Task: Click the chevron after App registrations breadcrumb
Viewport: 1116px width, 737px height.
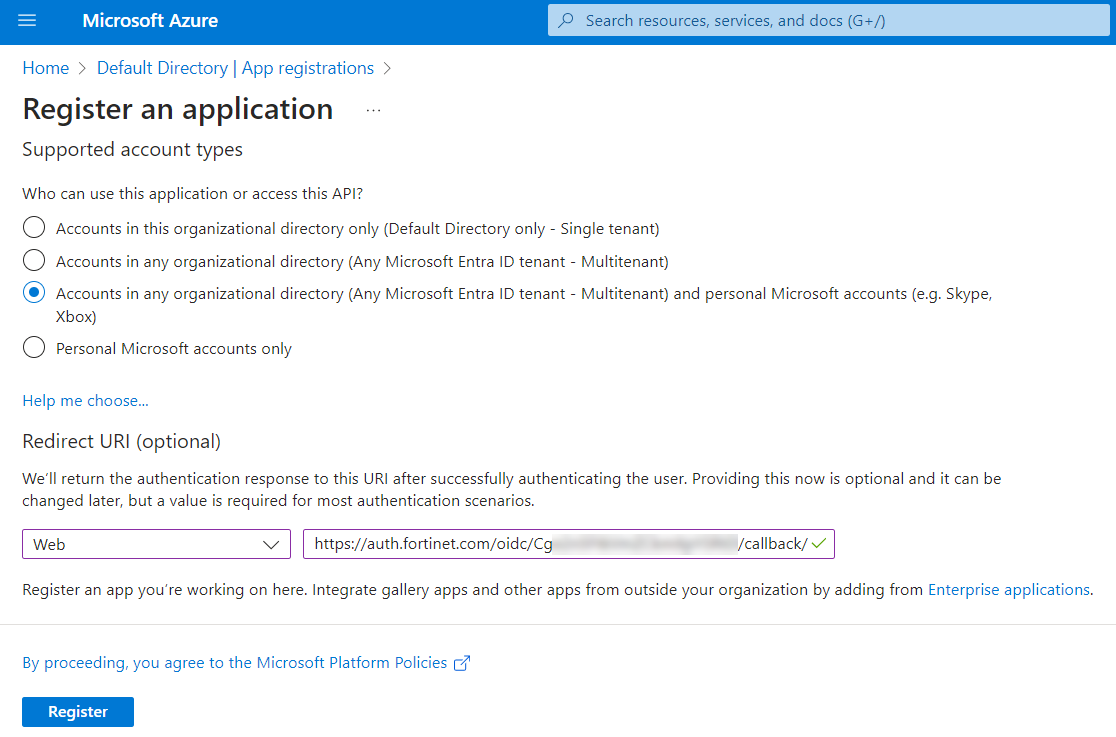Action: pyautogui.click(x=388, y=69)
